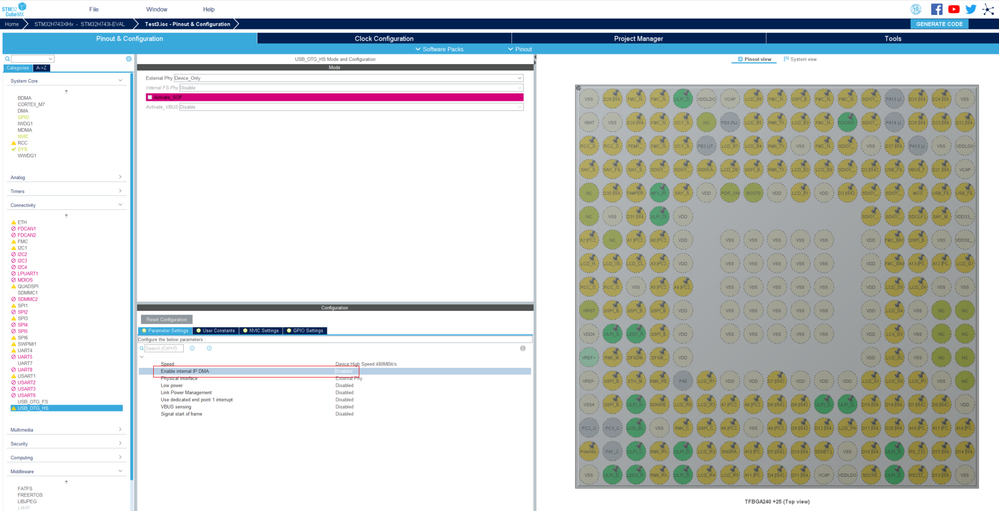The image size is (999, 511).
Task: Select USB_OTG_FS in the connectivity list
Action: click(32, 402)
